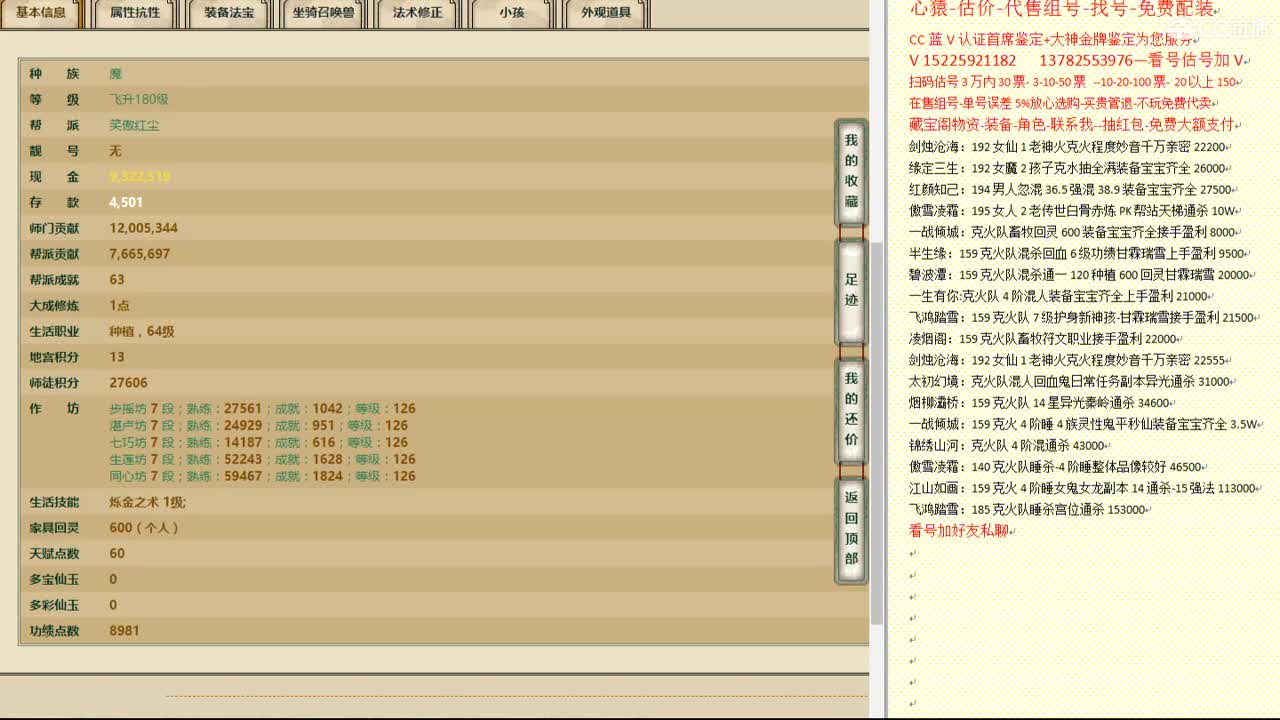Click the 江山如画 listing priced 113000
Screen dimensions: 1280x720
click(1082, 488)
